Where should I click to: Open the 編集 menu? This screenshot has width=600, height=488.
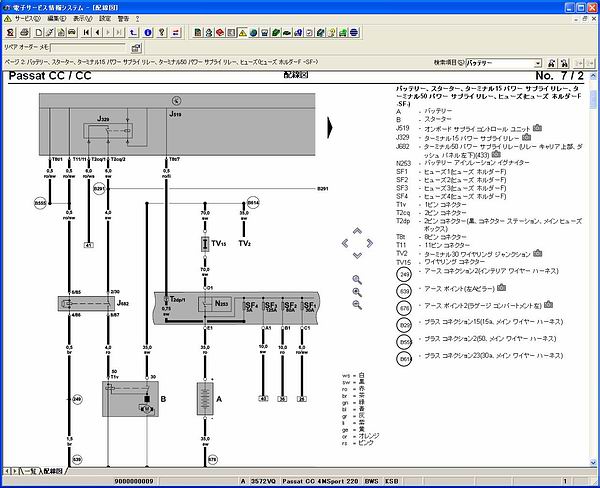tap(56, 18)
